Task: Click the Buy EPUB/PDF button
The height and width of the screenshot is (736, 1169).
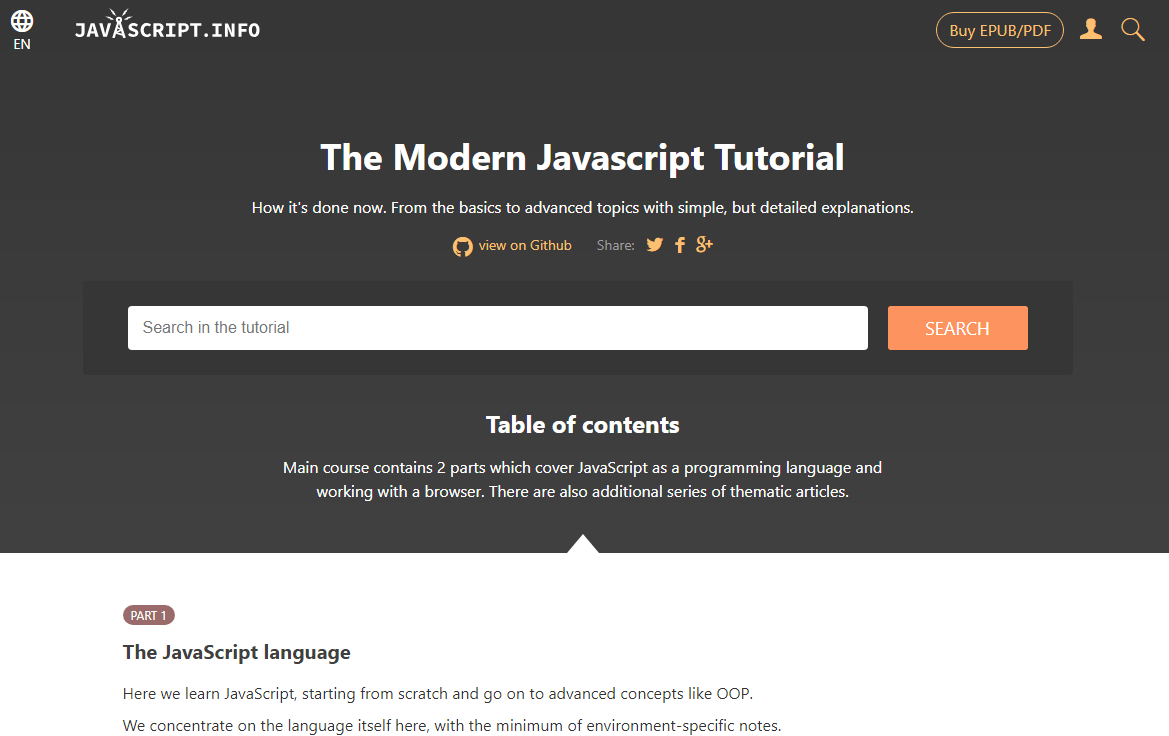Action: (x=999, y=29)
